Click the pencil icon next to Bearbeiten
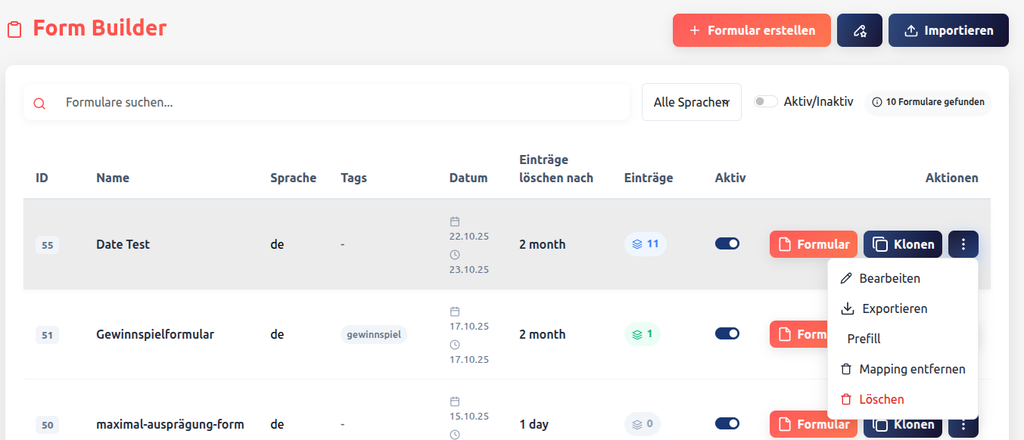 846,279
